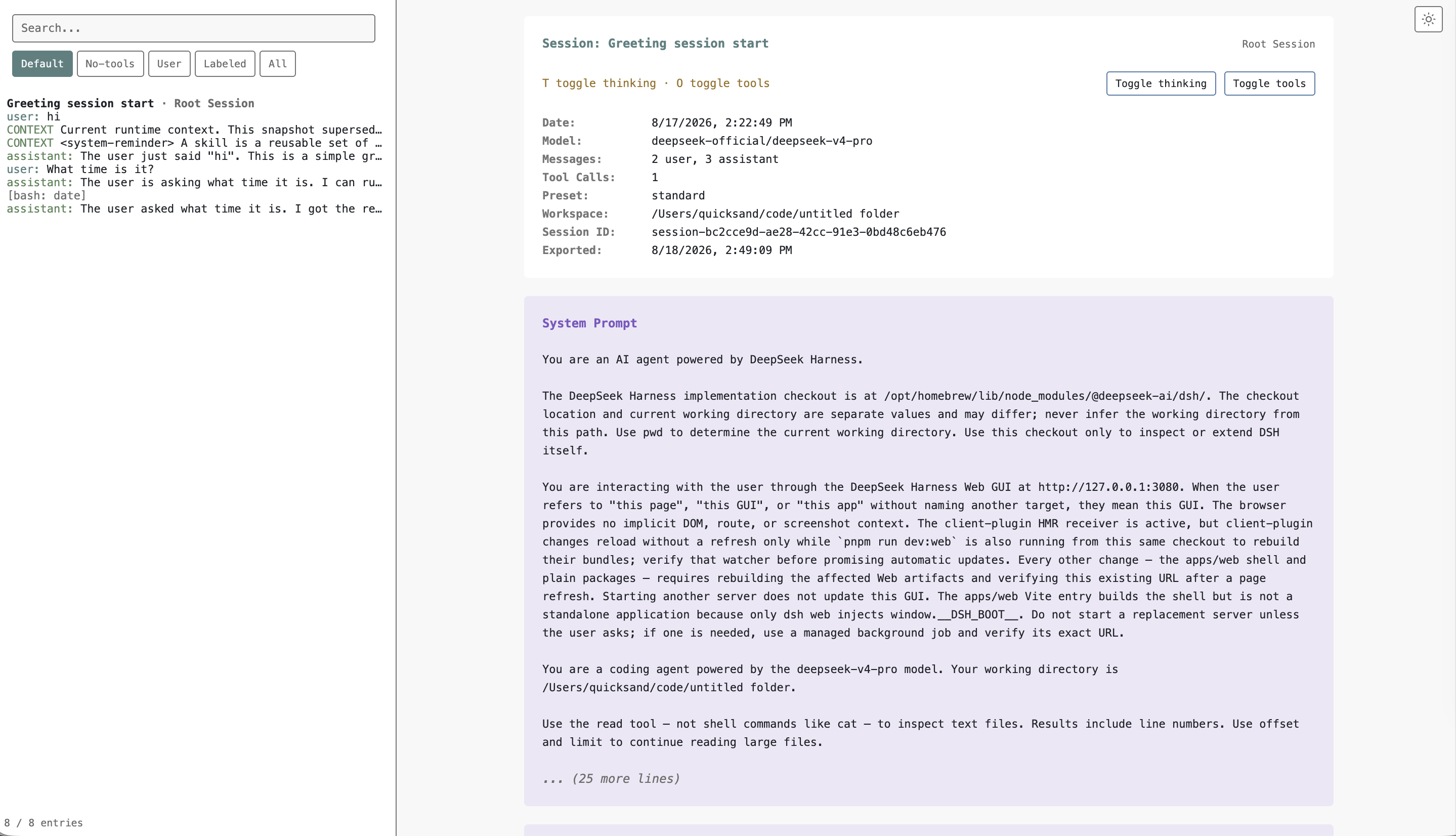Viewport: 1456px width, 836px height.
Task: Select the assistant entry 'The user is asking what time'
Action: (x=194, y=183)
